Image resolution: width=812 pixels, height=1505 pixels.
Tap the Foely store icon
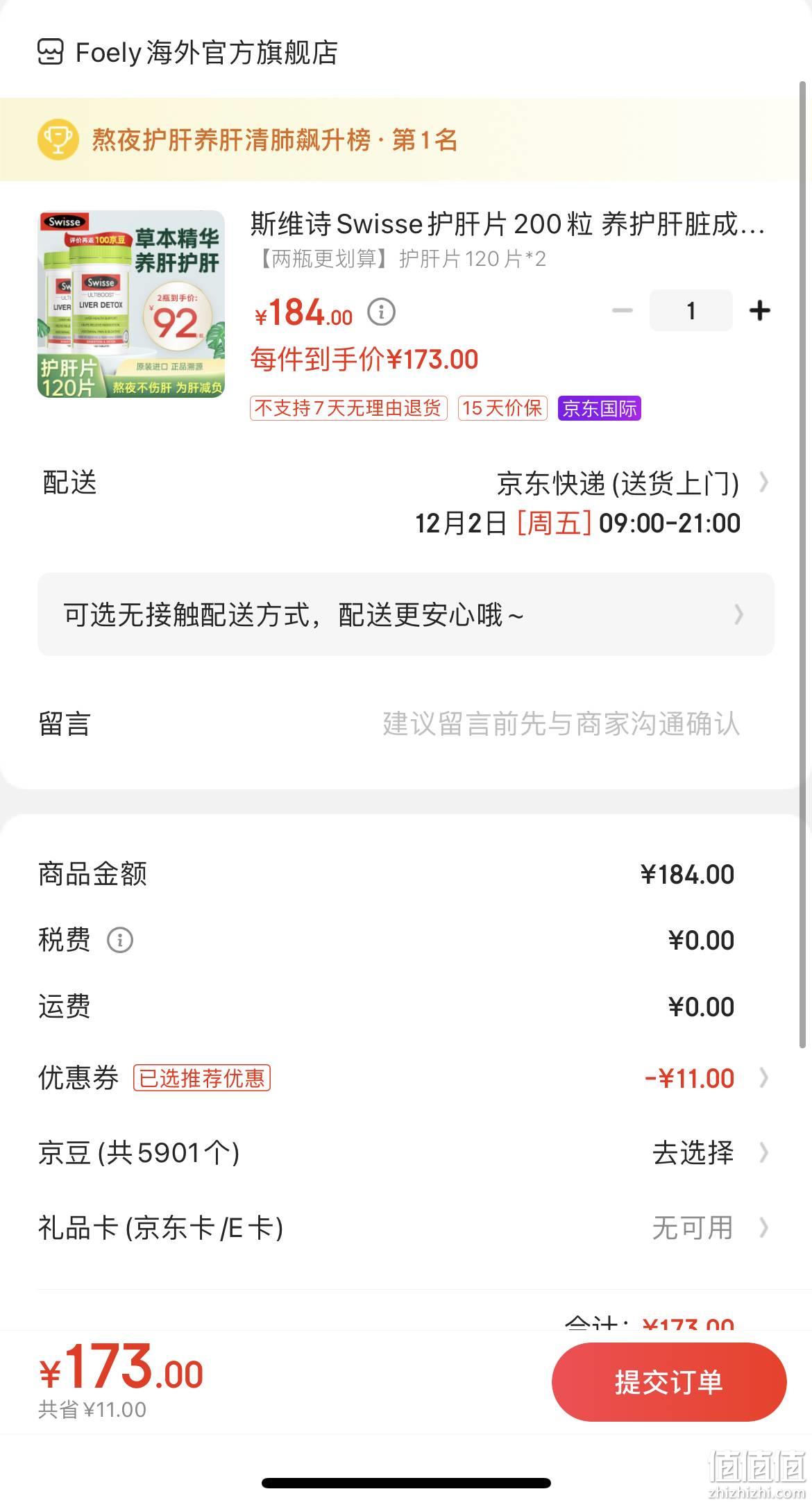click(x=50, y=52)
